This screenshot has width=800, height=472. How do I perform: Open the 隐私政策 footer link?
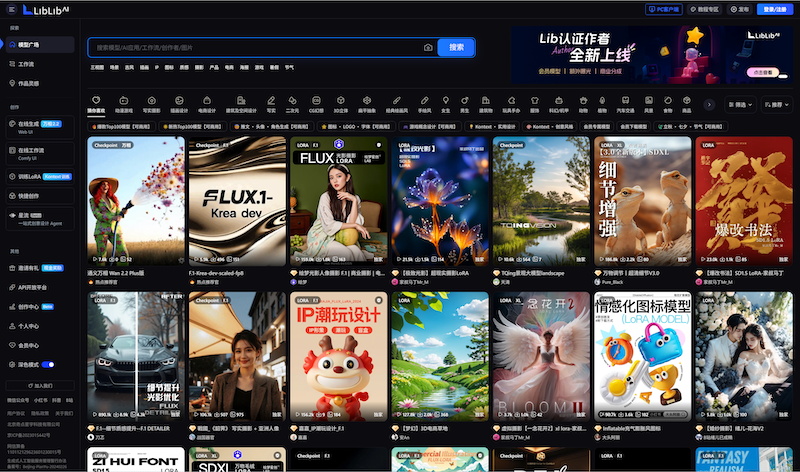pyautogui.click(x=40, y=413)
